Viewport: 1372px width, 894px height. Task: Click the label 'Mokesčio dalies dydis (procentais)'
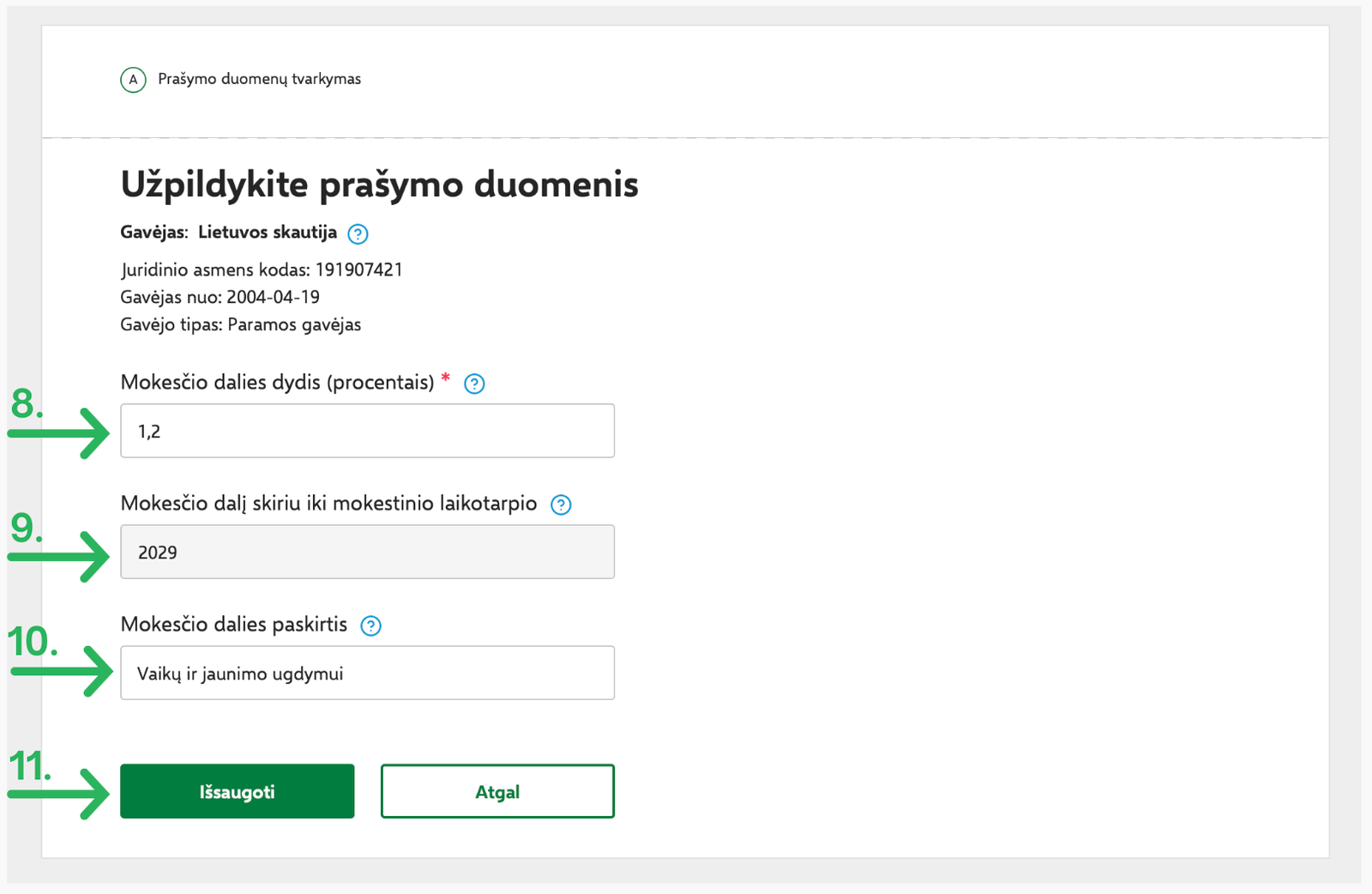(x=279, y=383)
